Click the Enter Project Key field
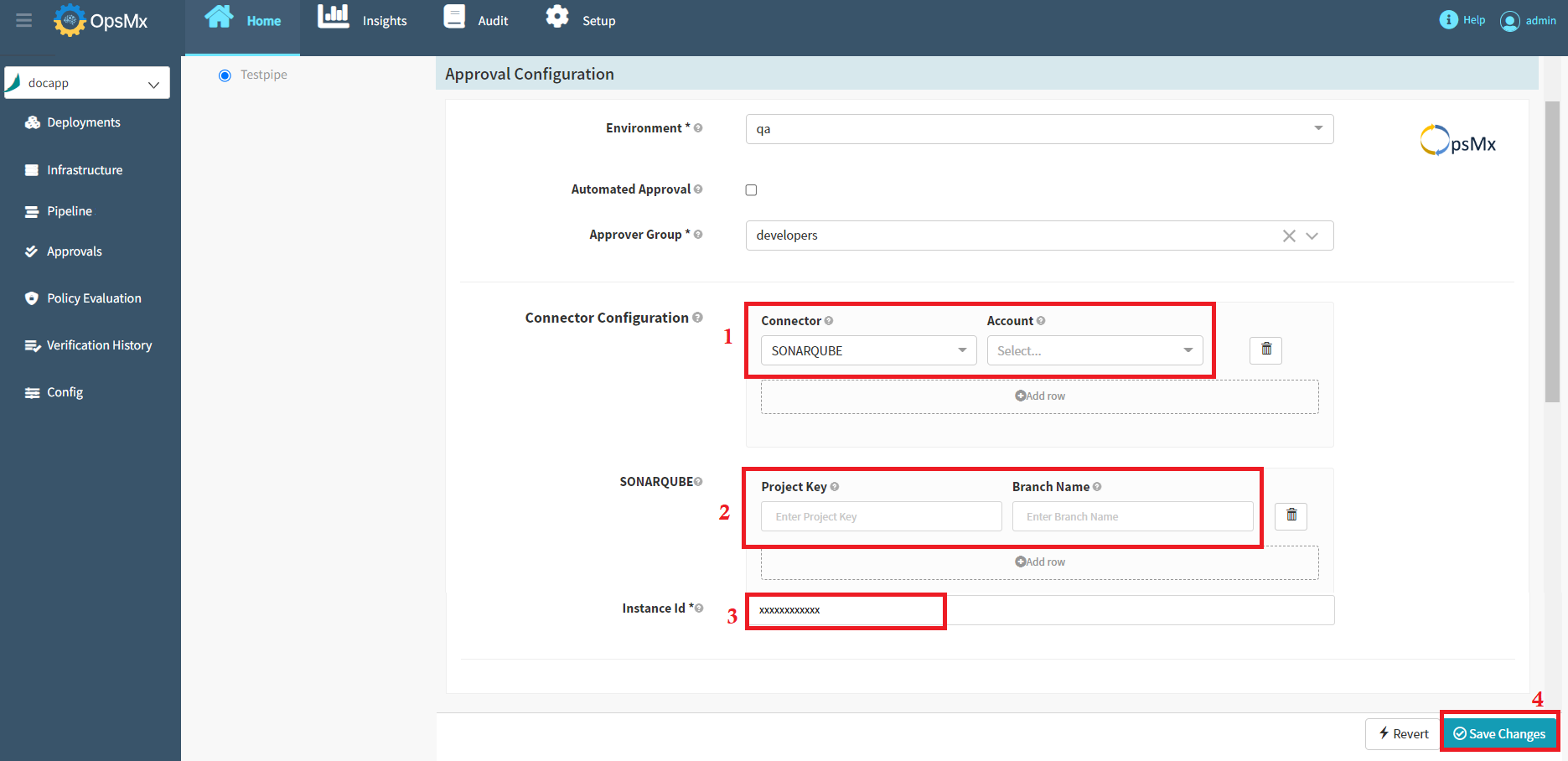Image resolution: width=1568 pixels, height=761 pixels. (881, 516)
